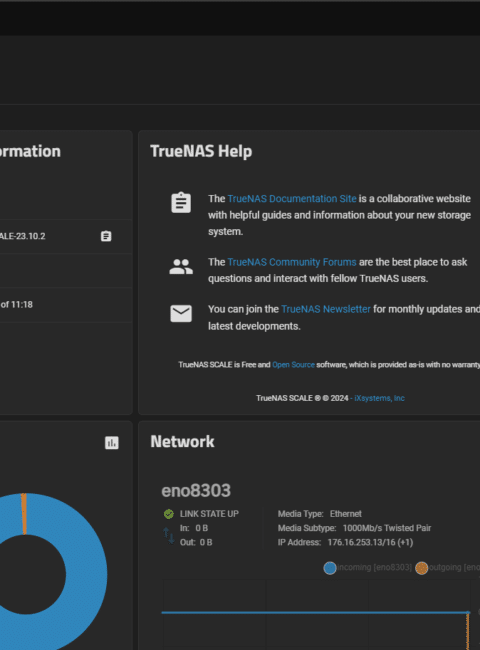Click the people icon beside Community Forums text
The width and height of the screenshot is (480, 650).
[181, 267]
